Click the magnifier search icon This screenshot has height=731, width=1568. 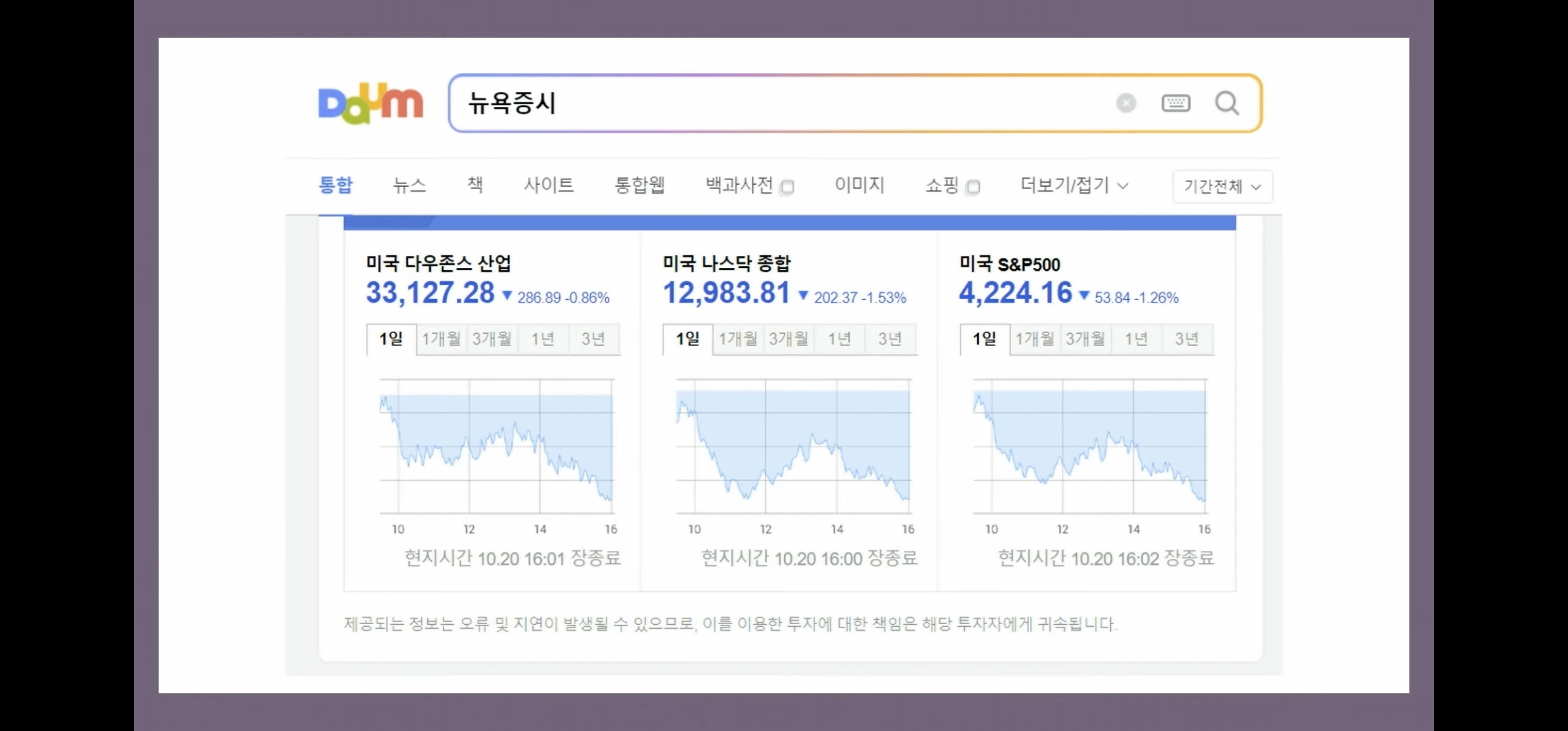[x=1227, y=103]
